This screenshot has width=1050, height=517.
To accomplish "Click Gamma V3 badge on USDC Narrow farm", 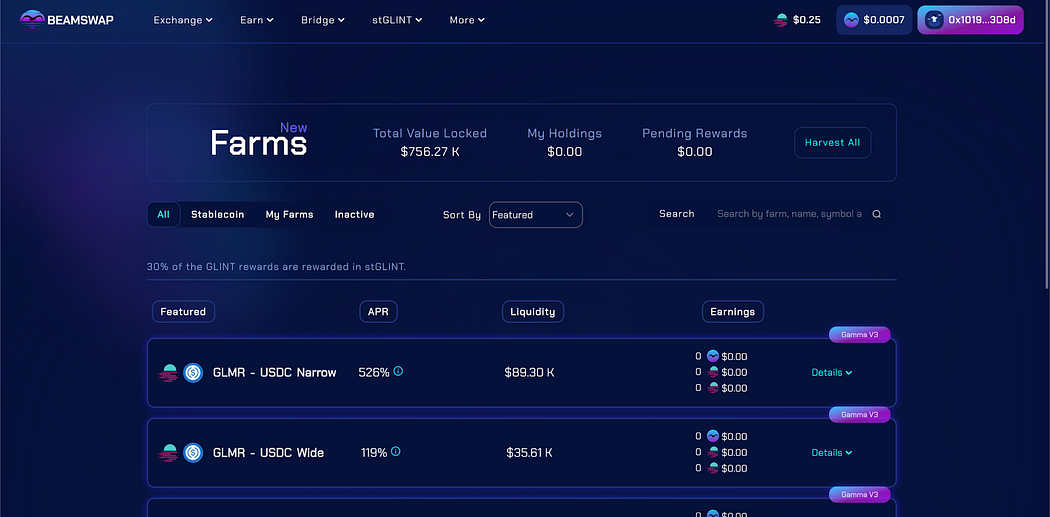I will pos(860,334).
